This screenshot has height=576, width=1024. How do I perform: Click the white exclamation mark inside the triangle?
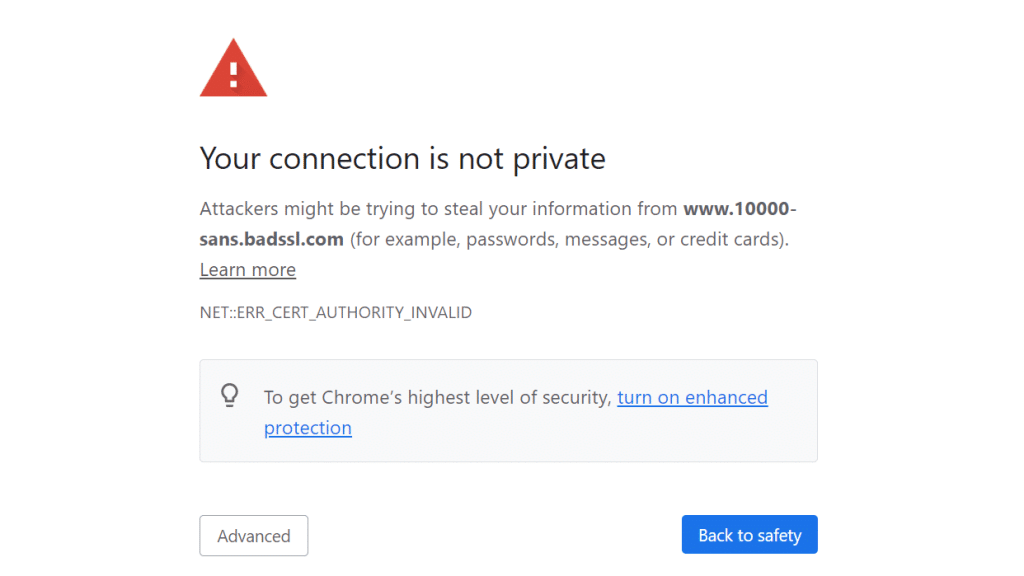pyautogui.click(x=233, y=72)
